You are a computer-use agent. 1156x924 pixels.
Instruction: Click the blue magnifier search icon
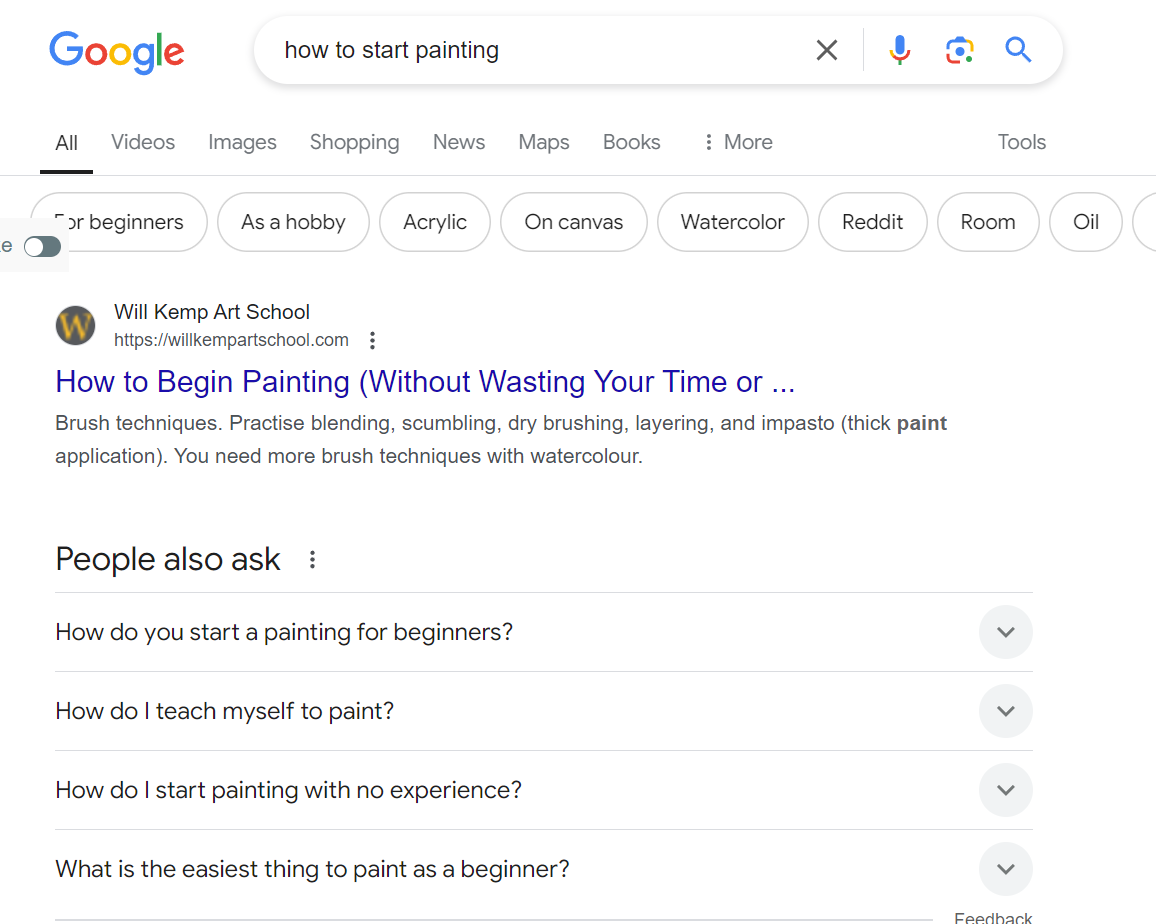pos(1018,50)
